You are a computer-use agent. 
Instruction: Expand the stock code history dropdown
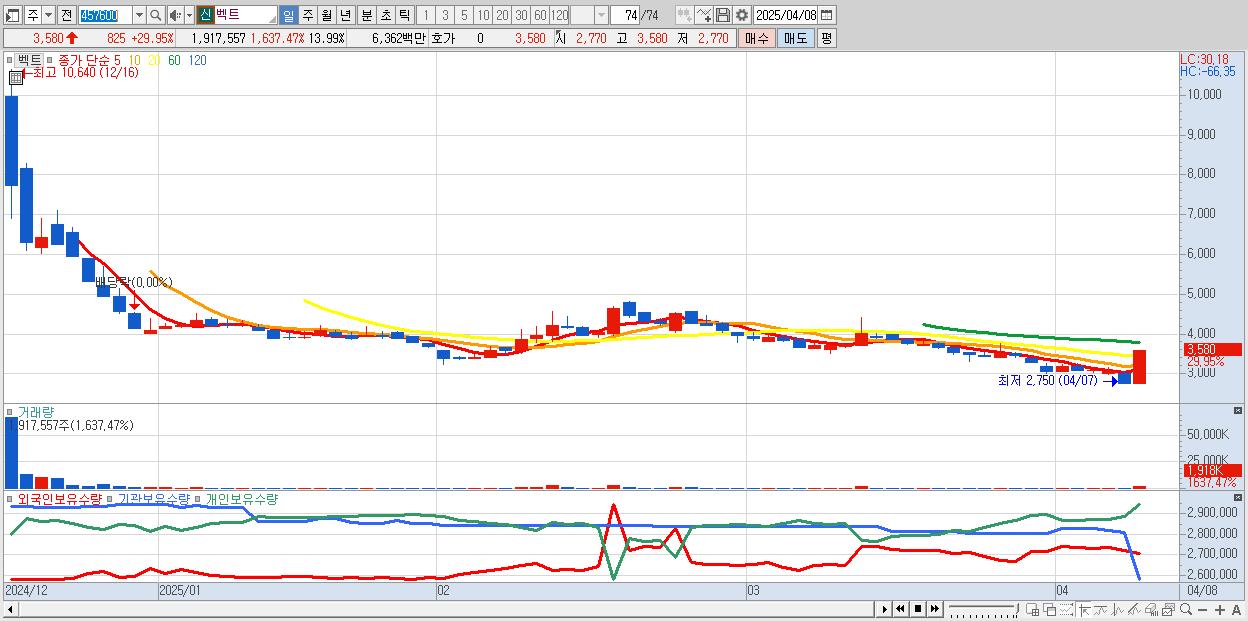point(139,15)
